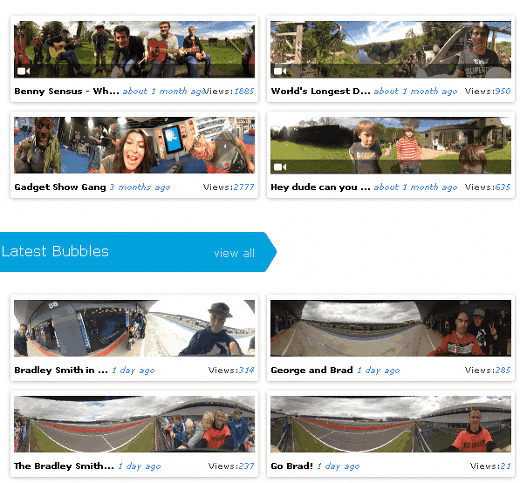The image size is (520, 483).
Task: Open the Bradley Smith in ... thumbnail
Action: tap(134, 328)
